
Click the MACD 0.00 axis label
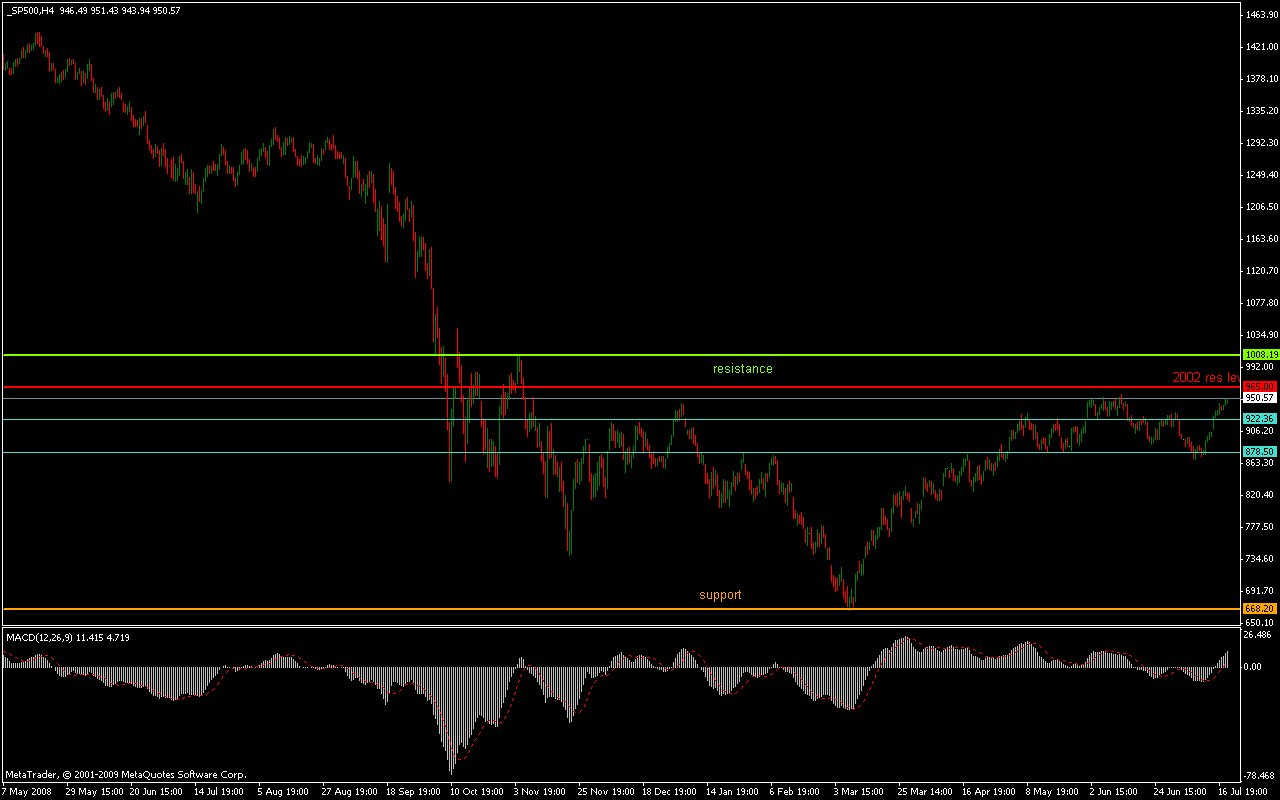[x=1254, y=666]
